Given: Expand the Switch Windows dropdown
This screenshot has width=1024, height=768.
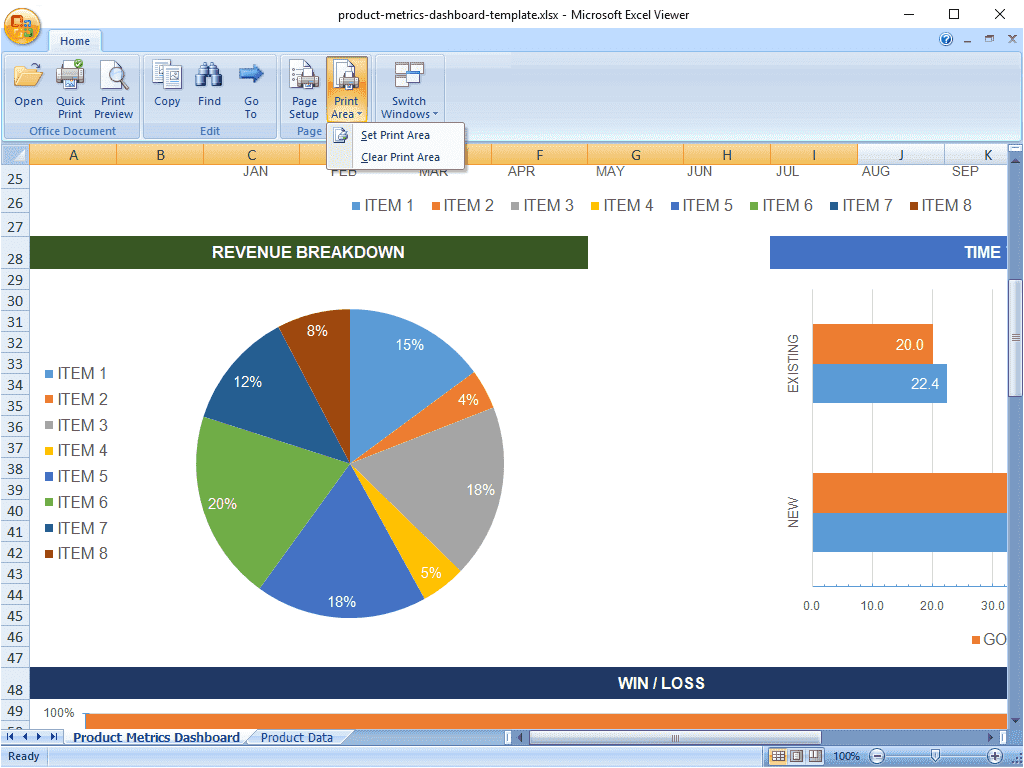Looking at the screenshot, I should 409,114.
